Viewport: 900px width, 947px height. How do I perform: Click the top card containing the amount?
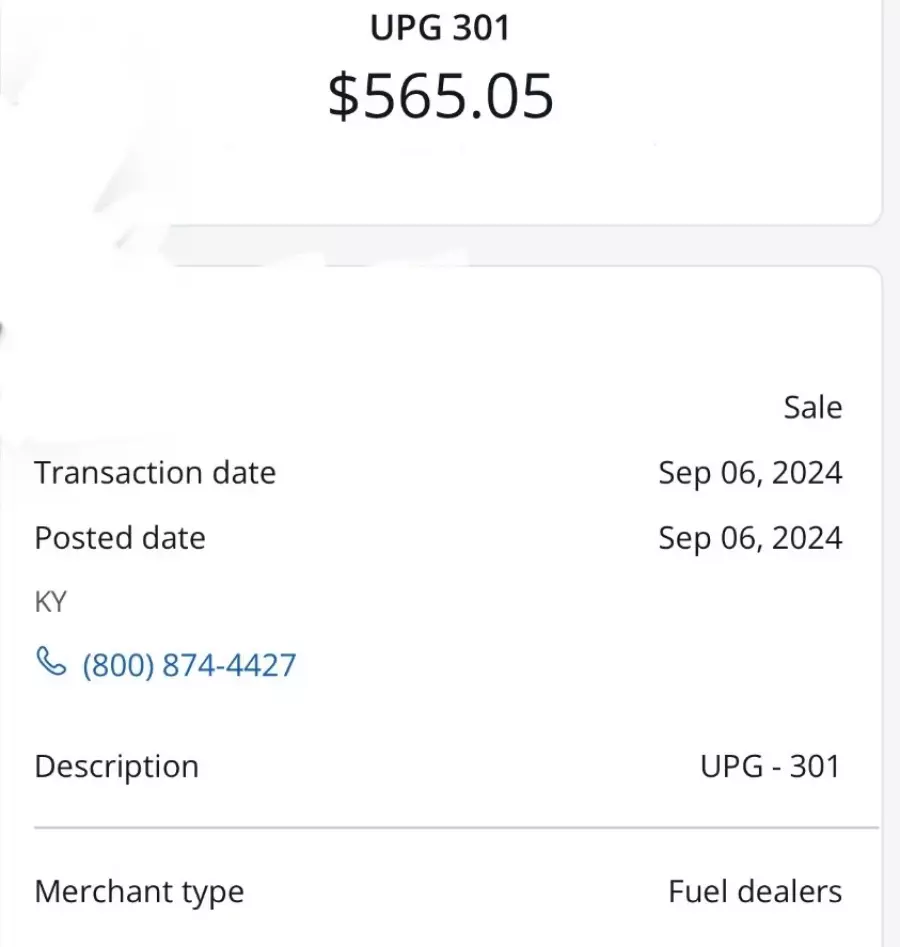click(x=440, y=112)
